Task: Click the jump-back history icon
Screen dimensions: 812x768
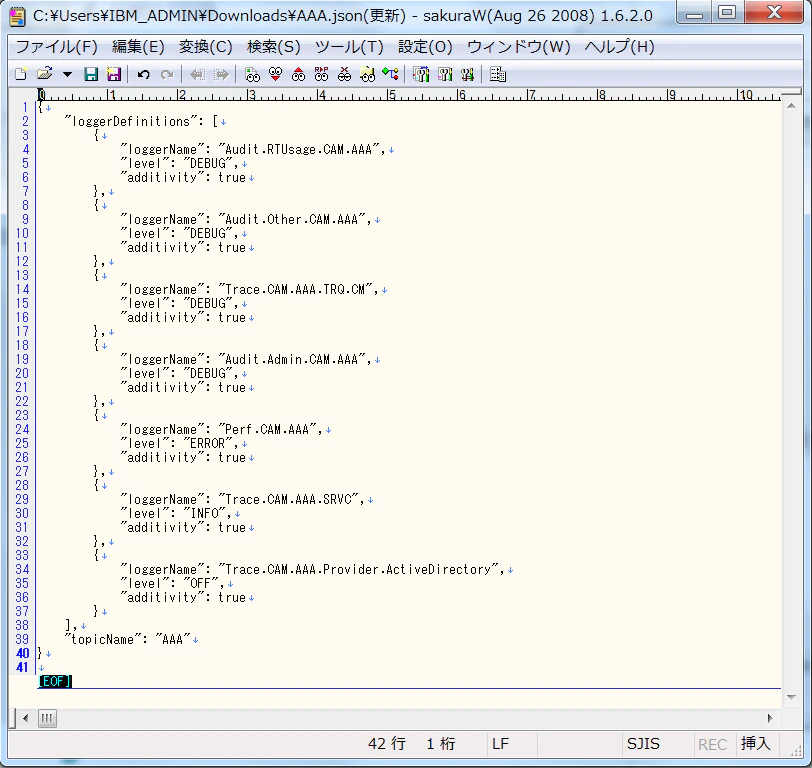Action: tap(197, 75)
